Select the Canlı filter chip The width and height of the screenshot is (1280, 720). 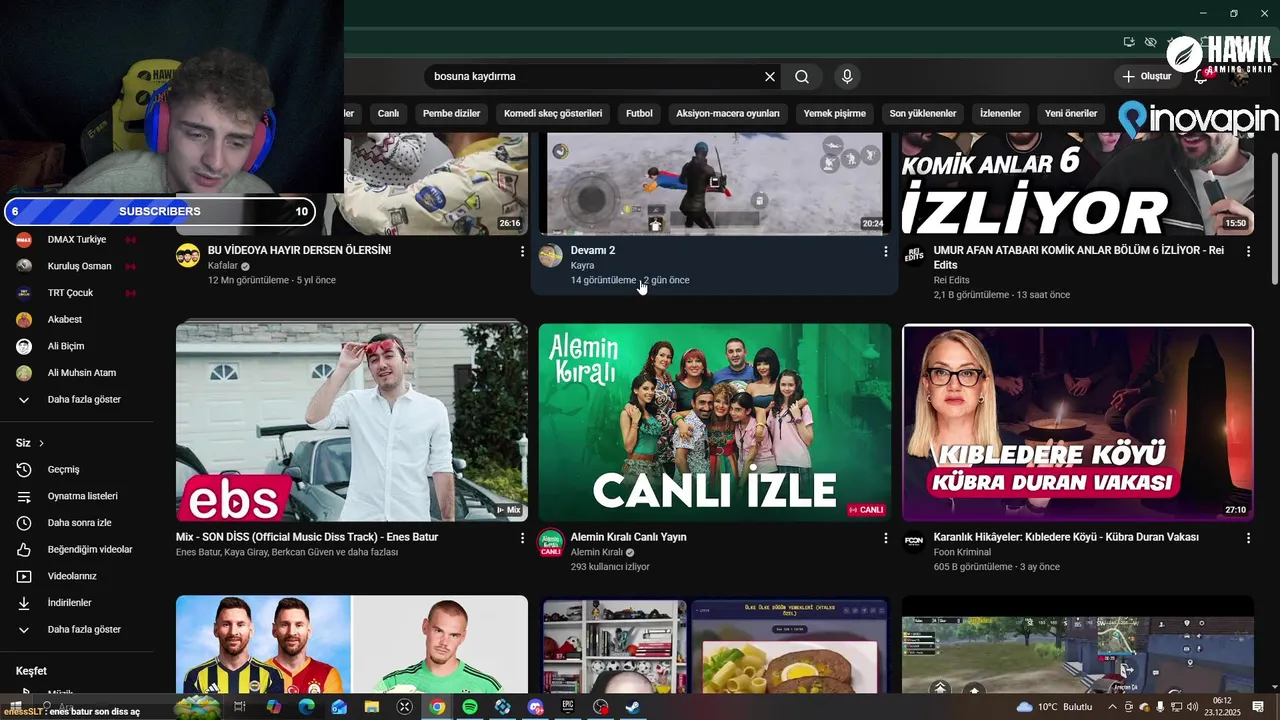(x=388, y=114)
